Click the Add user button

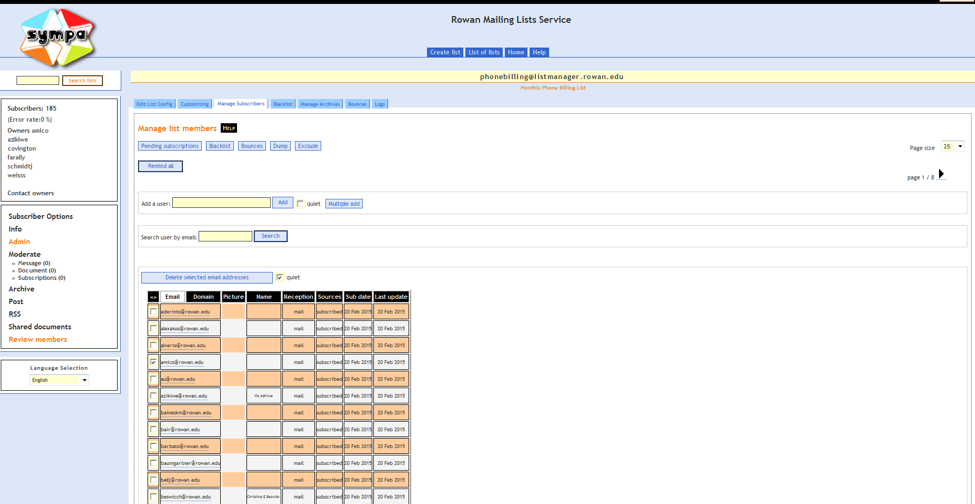(283, 203)
